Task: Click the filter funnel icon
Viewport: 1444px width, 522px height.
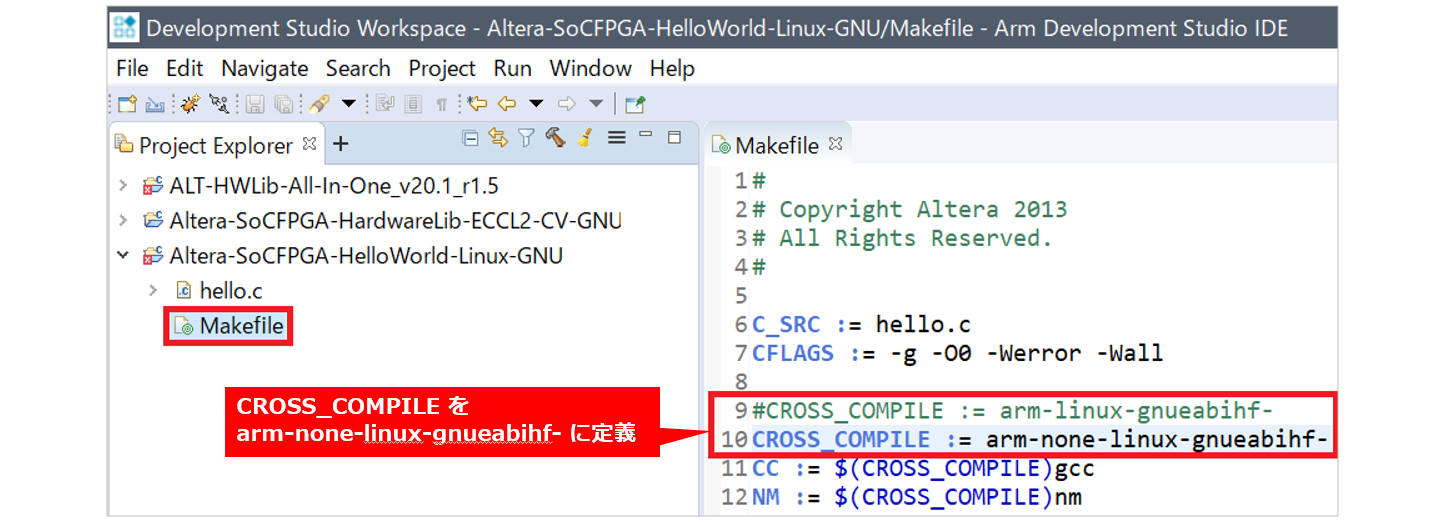Action: [x=526, y=138]
